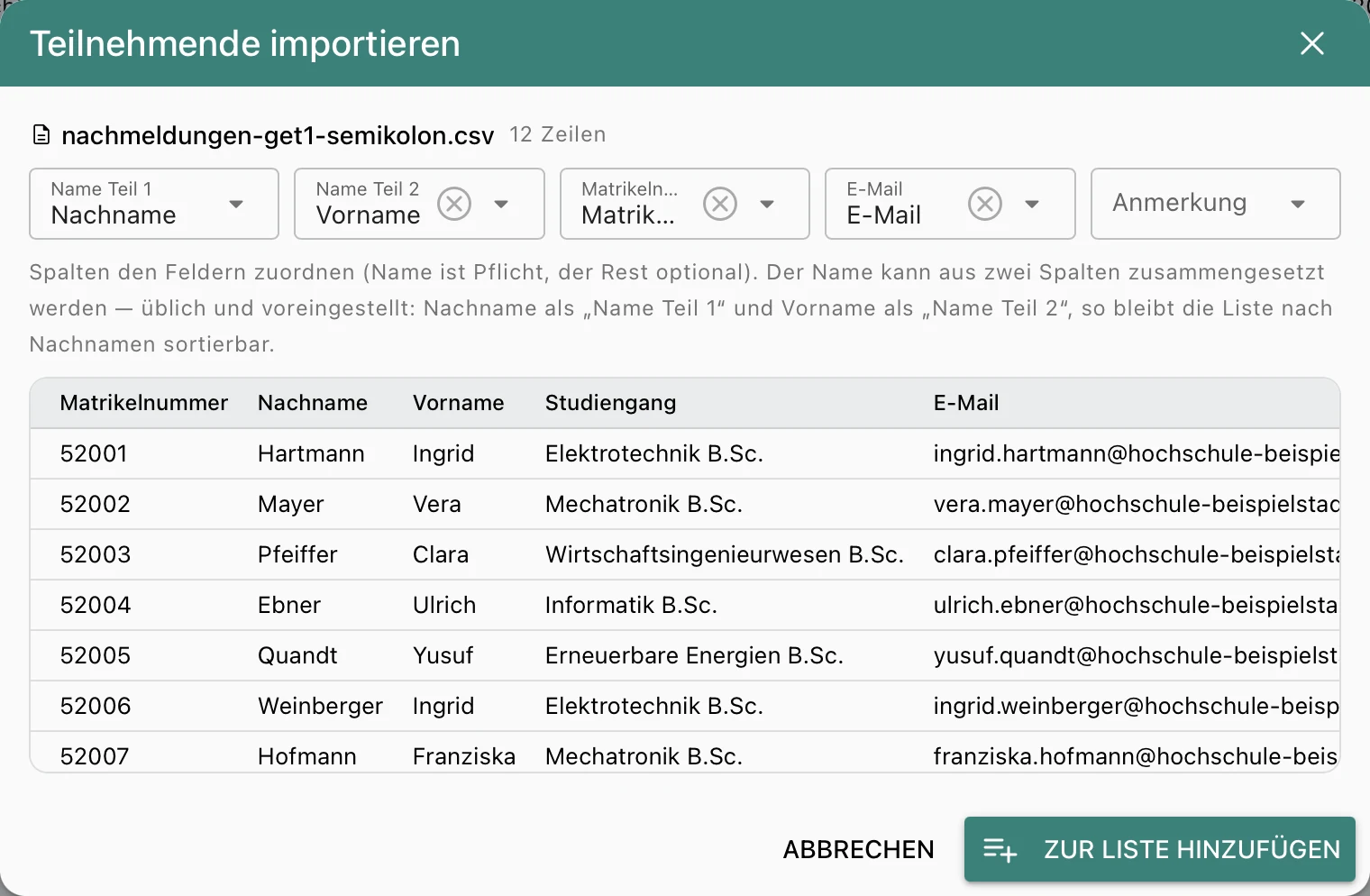Click Erneuerbare Energien B.Sc. cell
This screenshot has width=1370, height=896.
tap(694, 655)
